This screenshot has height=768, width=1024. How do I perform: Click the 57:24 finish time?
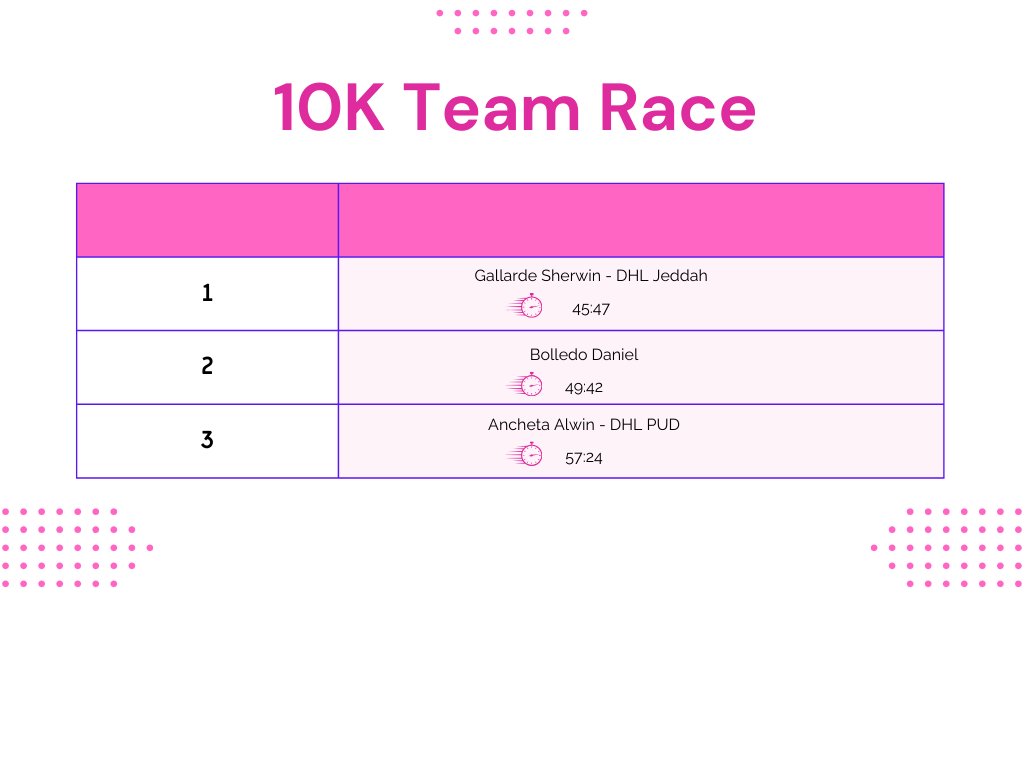pos(584,459)
